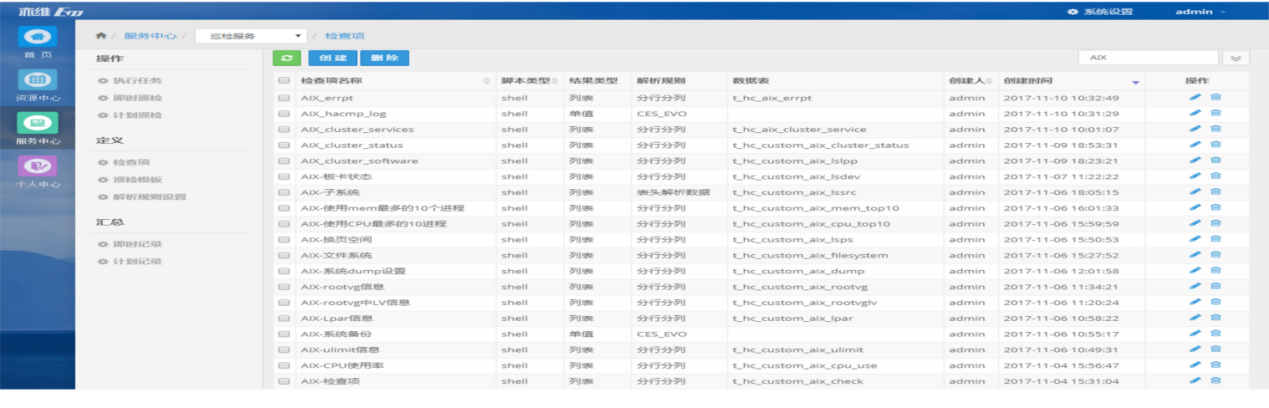Expand the advanced search chevron beside search box
1269x408 pixels.
coord(1237,58)
